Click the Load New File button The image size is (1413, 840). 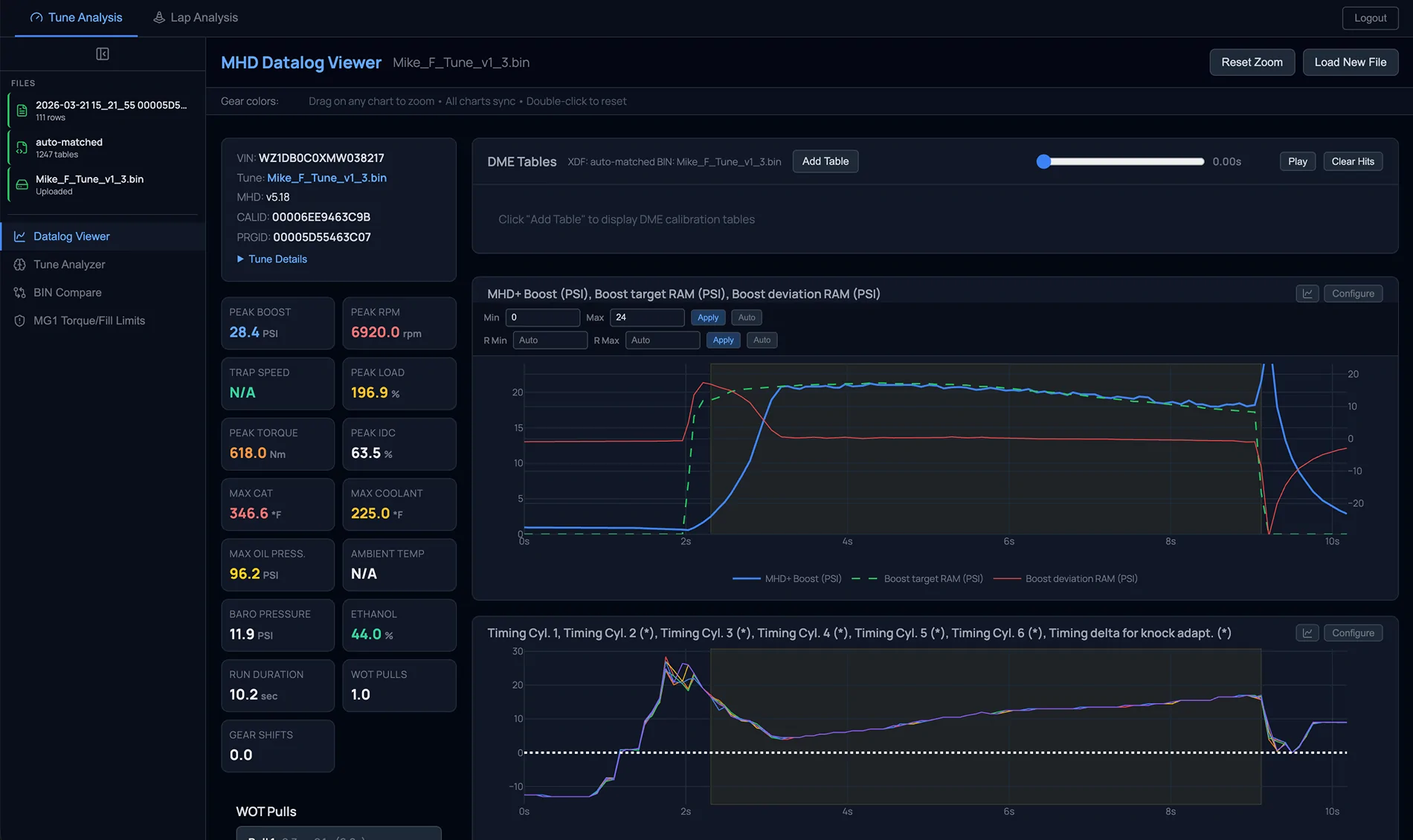[1350, 62]
